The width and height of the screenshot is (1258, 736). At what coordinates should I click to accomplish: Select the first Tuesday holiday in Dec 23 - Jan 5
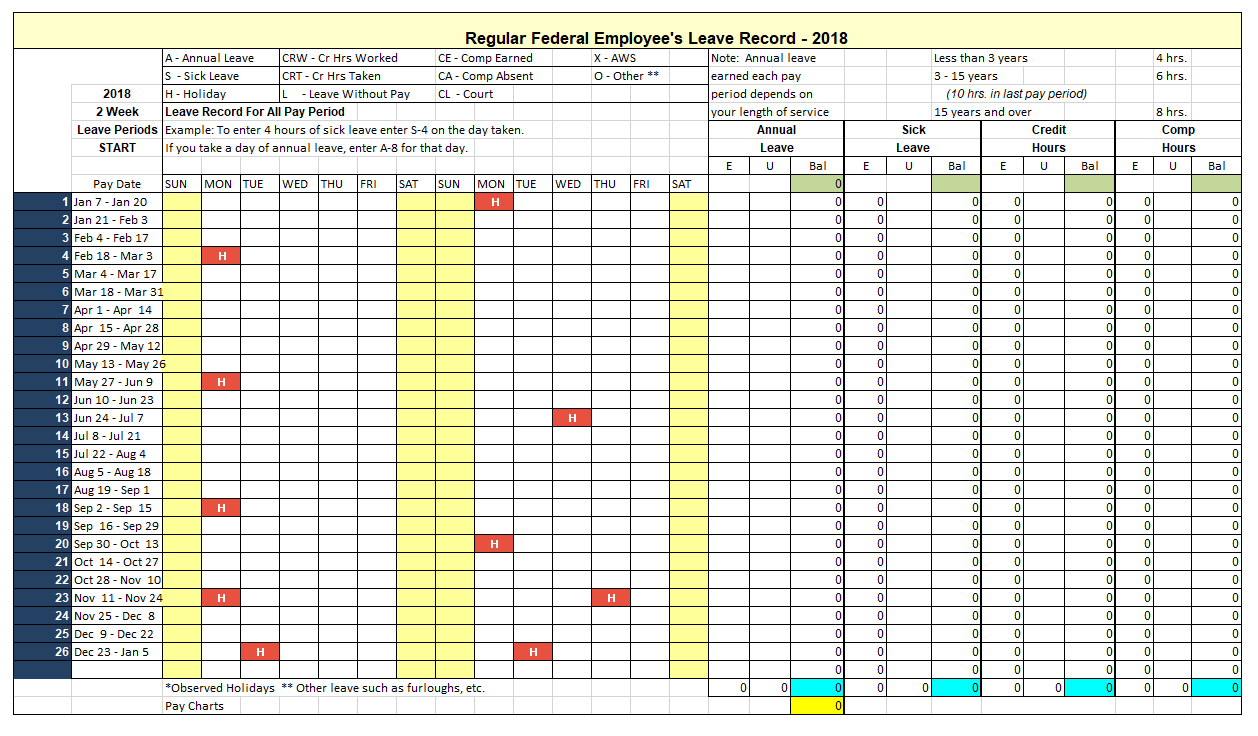point(260,652)
